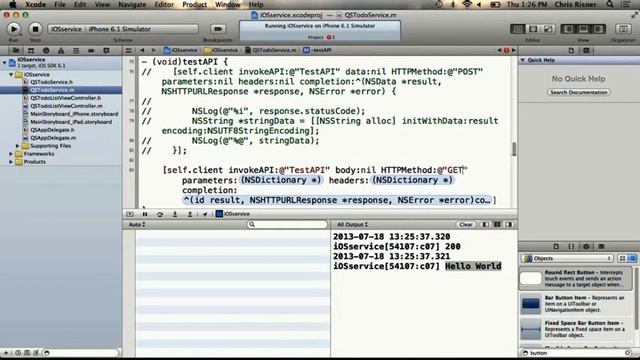Image resolution: width=640 pixels, height=360 pixels.
Task: Open the File menu
Action: point(60,4)
